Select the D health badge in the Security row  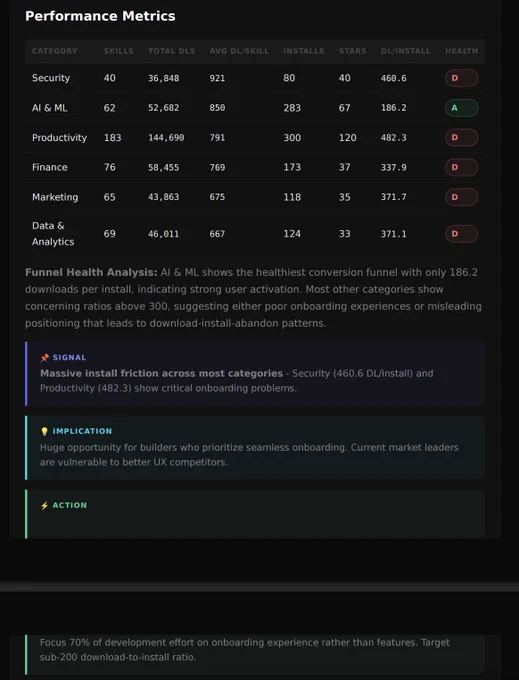[461, 78]
